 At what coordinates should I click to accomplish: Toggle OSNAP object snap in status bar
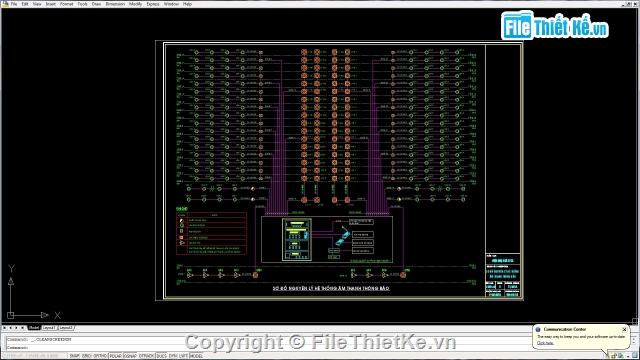pos(130,356)
